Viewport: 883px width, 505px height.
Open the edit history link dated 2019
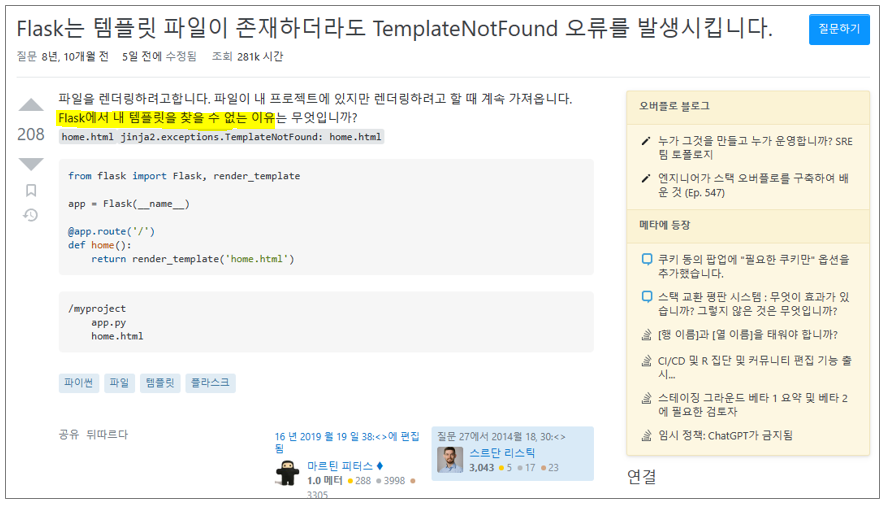[x=347, y=442]
